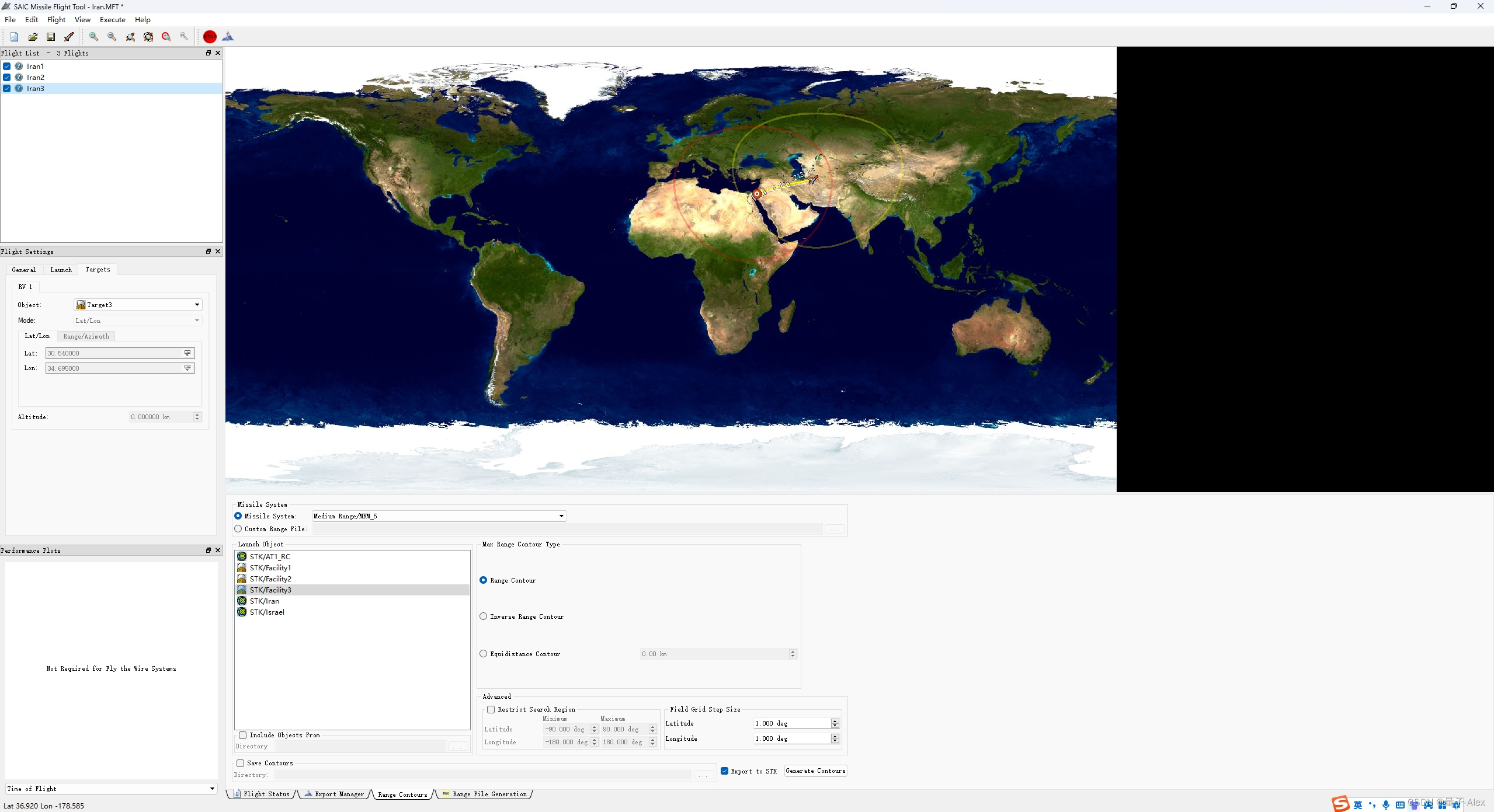Viewport: 1494px width, 812px height.
Task: Select Inverse Range Contour radio button
Action: click(484, 616)
